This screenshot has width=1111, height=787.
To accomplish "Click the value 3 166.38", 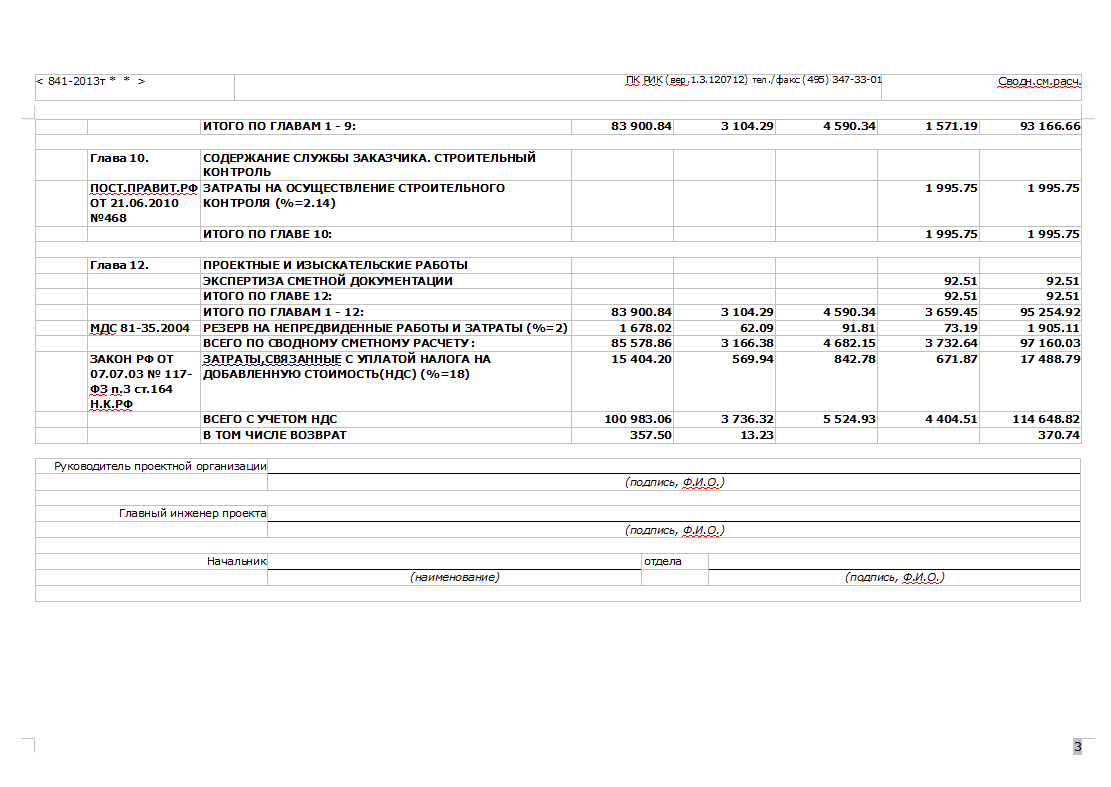I will pyautogui.click(x=747, y=343).
